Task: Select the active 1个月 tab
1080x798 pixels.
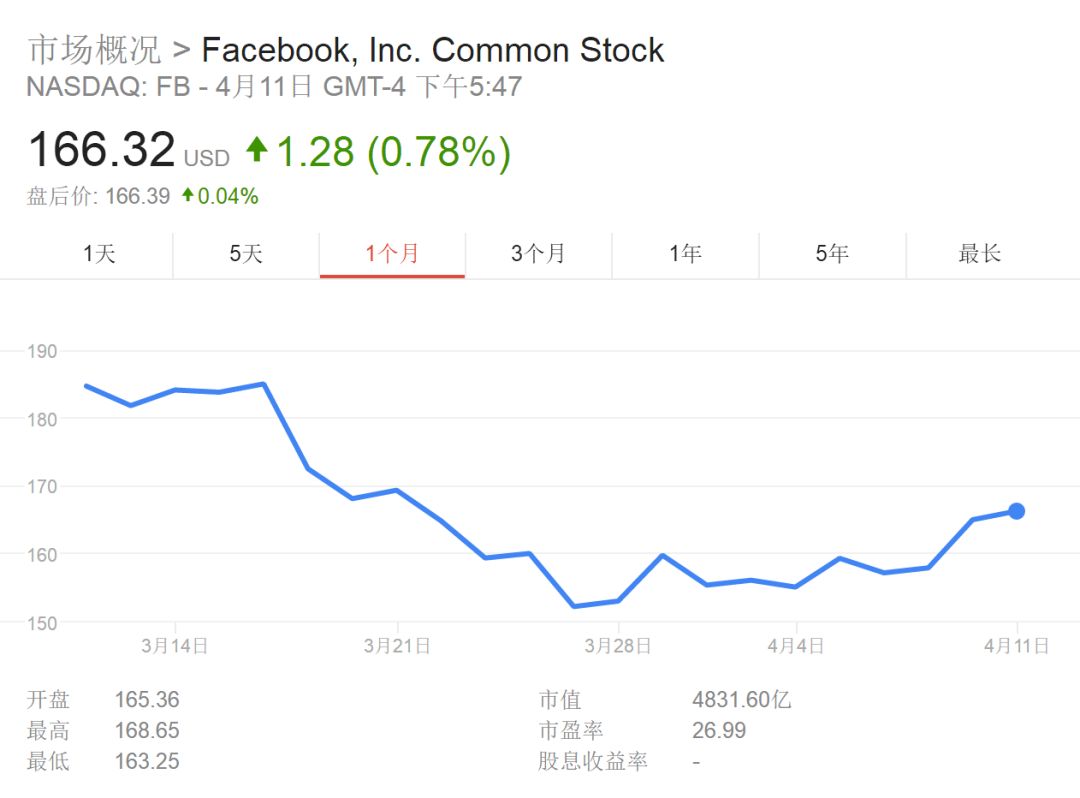Action: coord(392,254)
